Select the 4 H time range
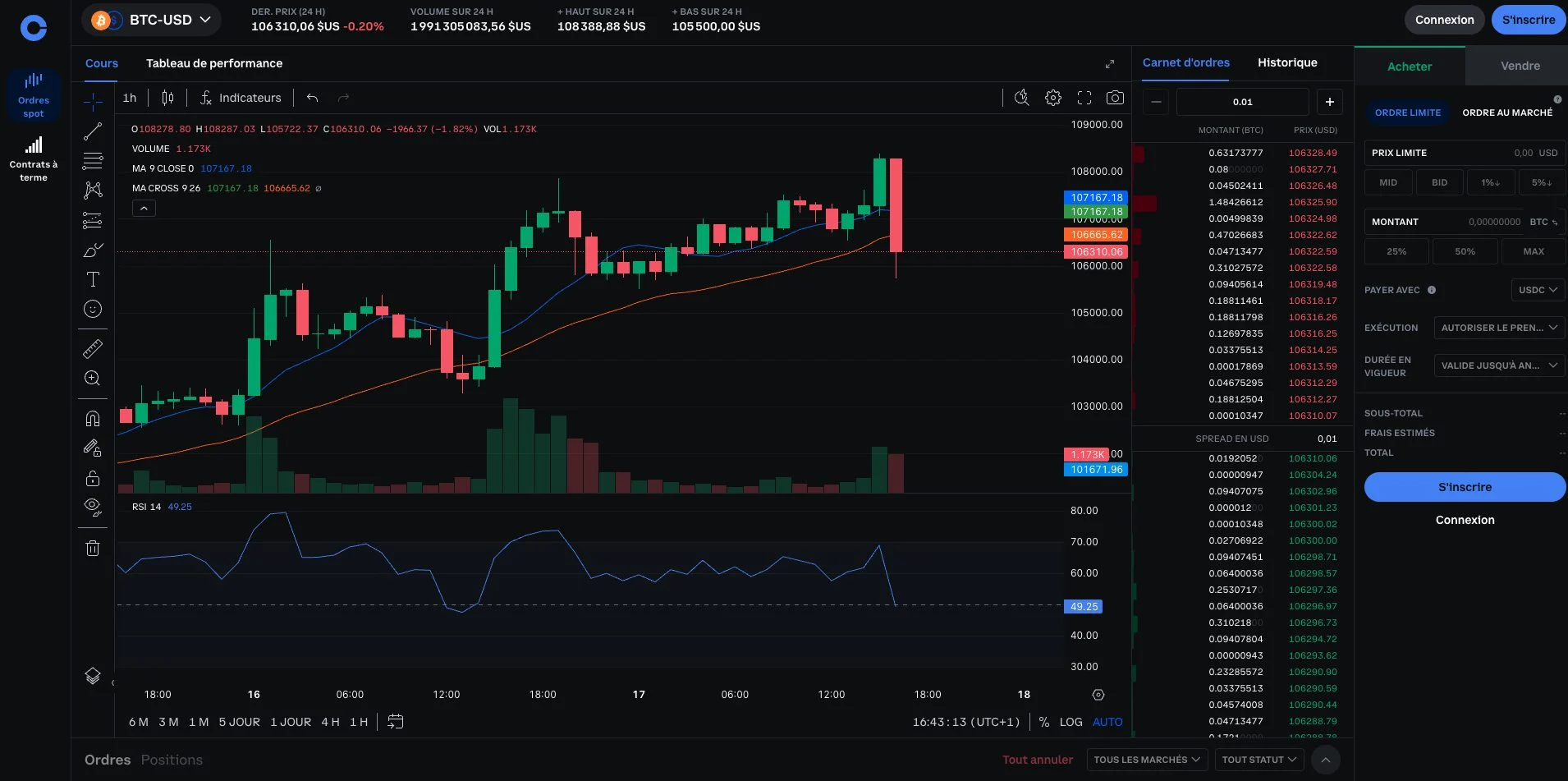 (330, 722)
